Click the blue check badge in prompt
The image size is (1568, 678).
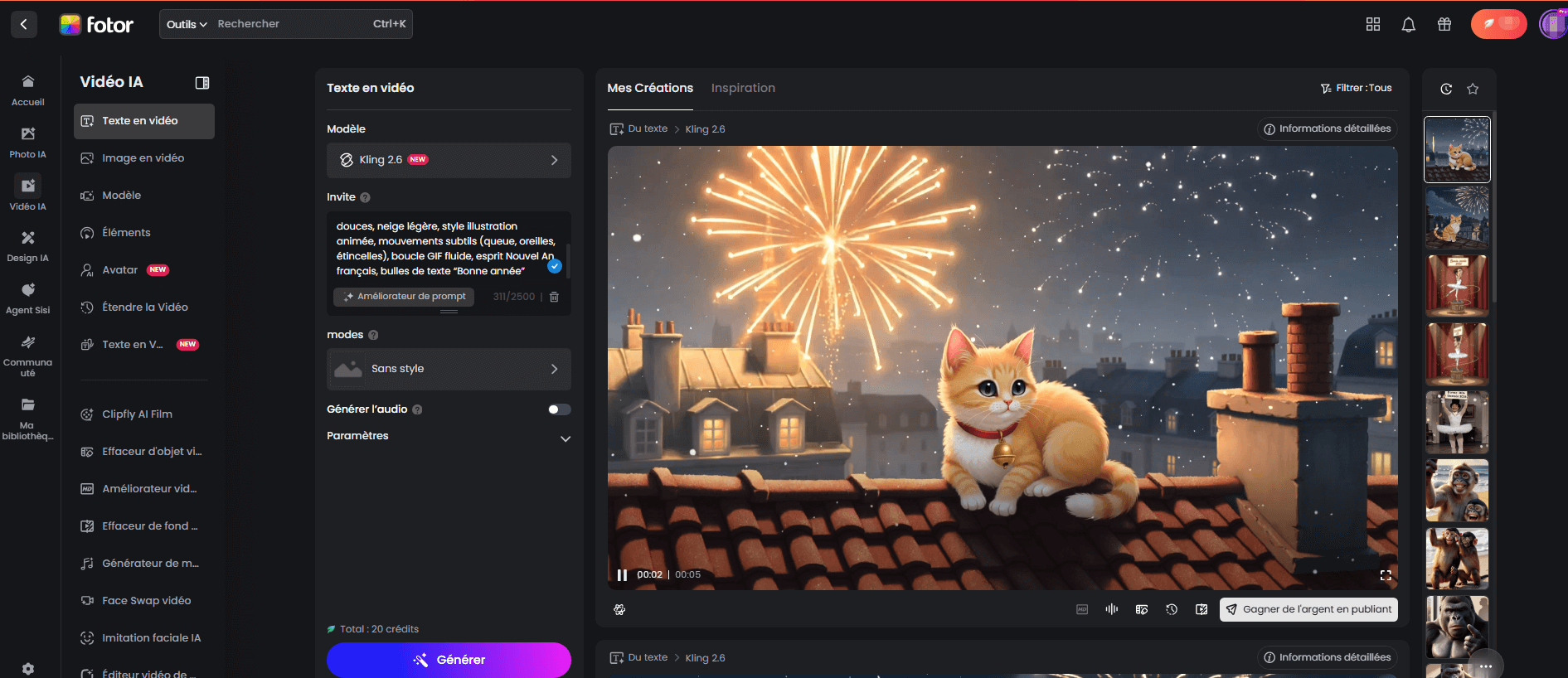tap(555, 266)
